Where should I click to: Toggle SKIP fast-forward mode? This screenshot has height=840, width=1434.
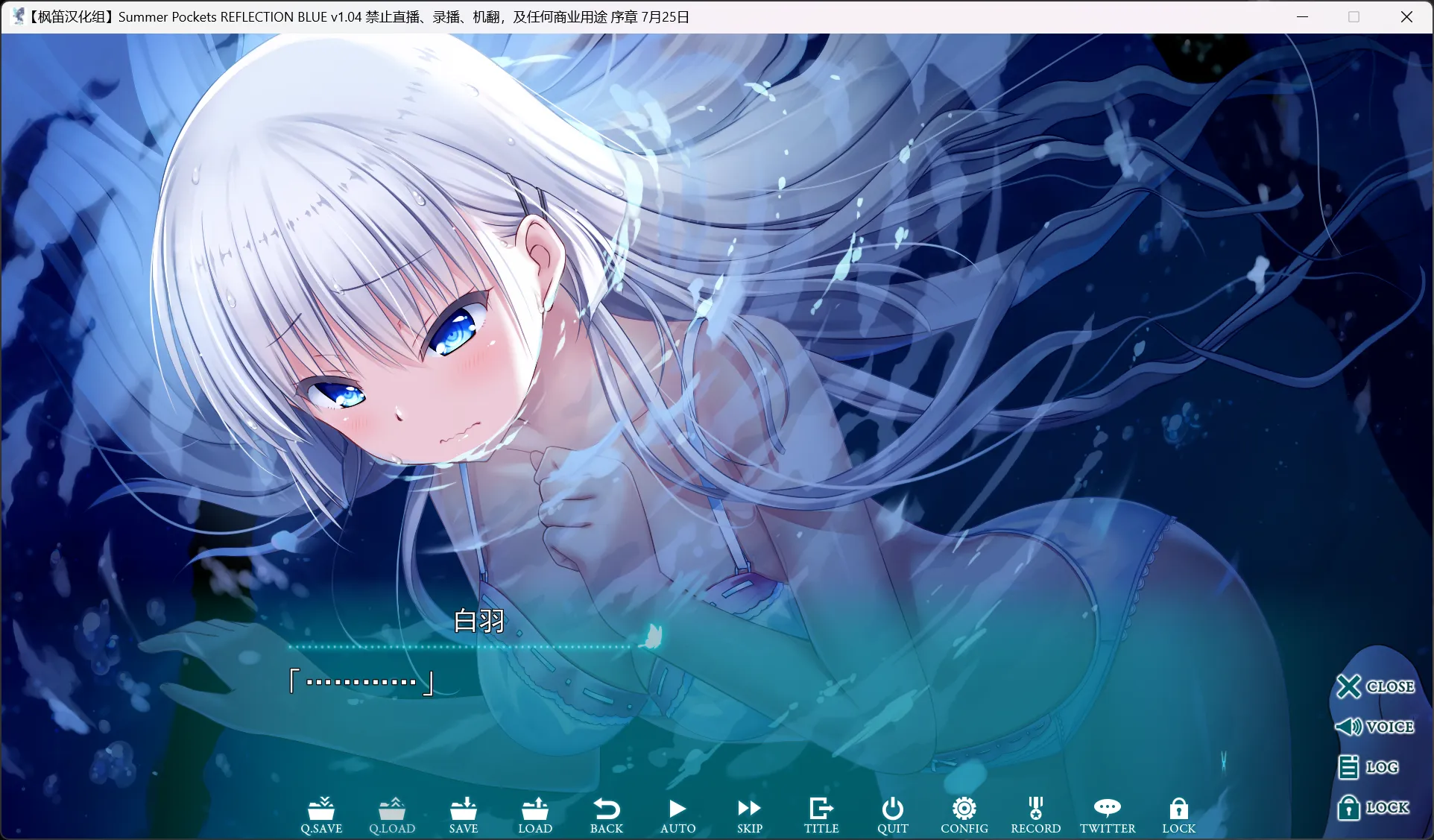point(749,816)
